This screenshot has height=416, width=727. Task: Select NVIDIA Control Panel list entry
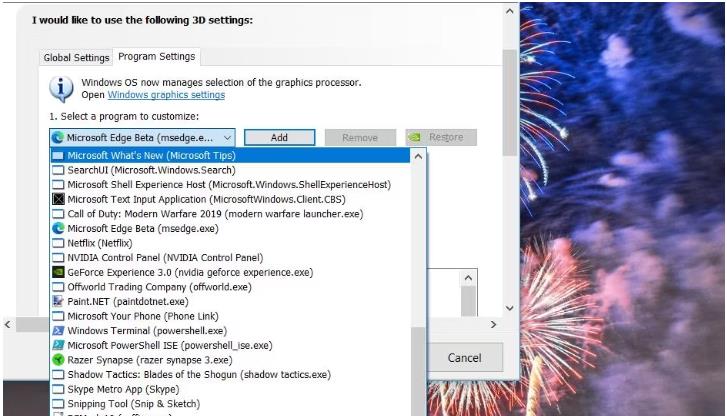(230, 258)
